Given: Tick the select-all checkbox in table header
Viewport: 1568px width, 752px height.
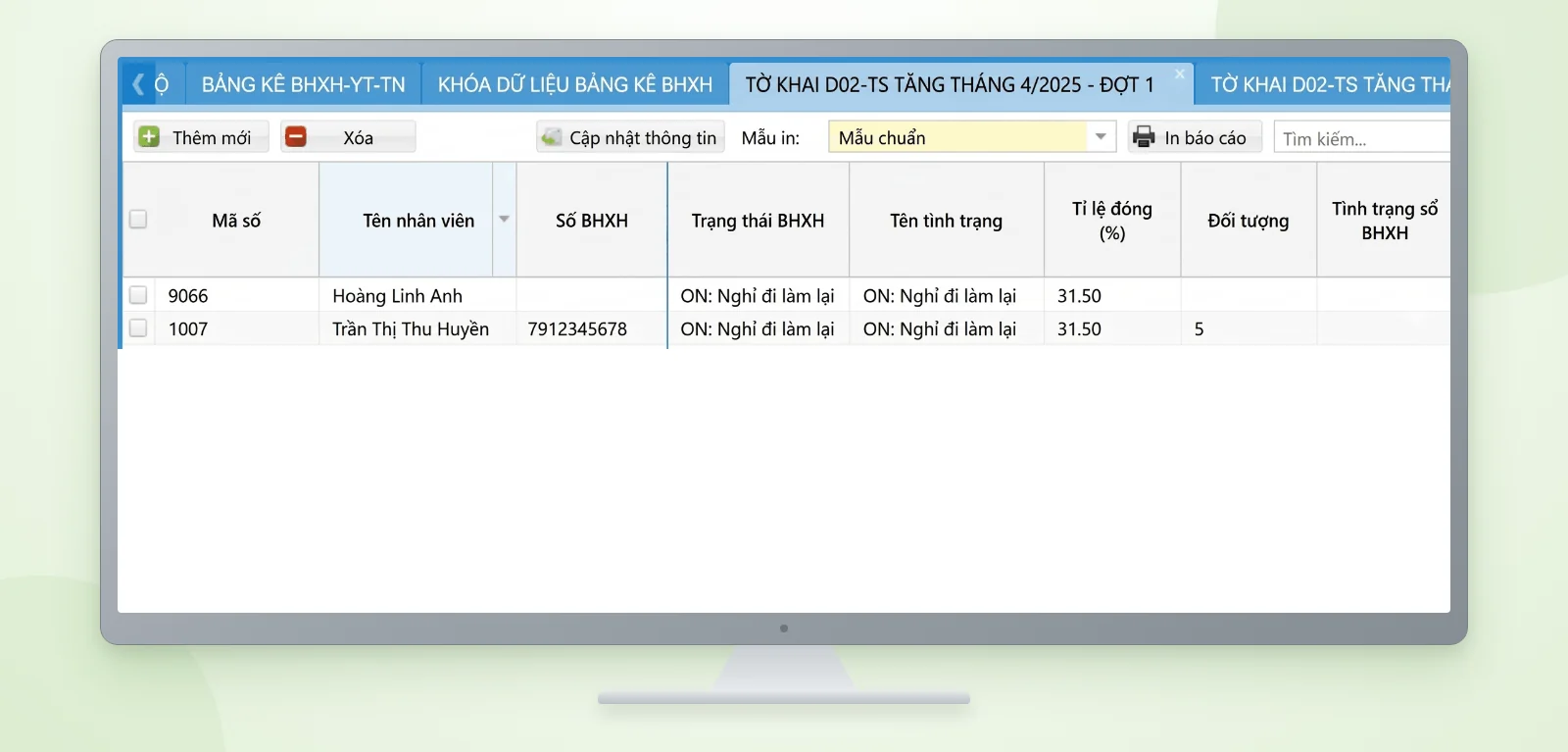Looking at the screenshot, I should pos(138,220).
